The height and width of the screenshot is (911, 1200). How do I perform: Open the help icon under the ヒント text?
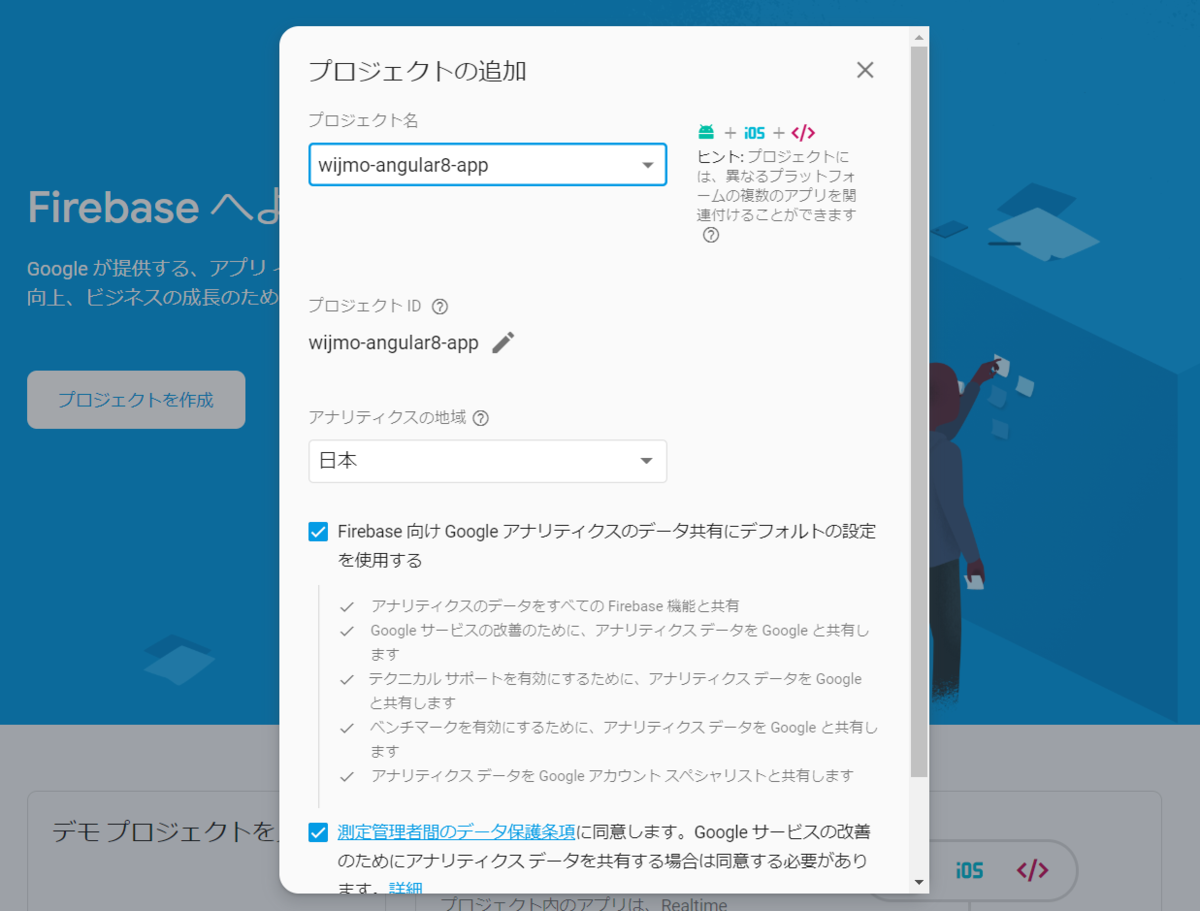pyautogui.click(x=710, y=236)
